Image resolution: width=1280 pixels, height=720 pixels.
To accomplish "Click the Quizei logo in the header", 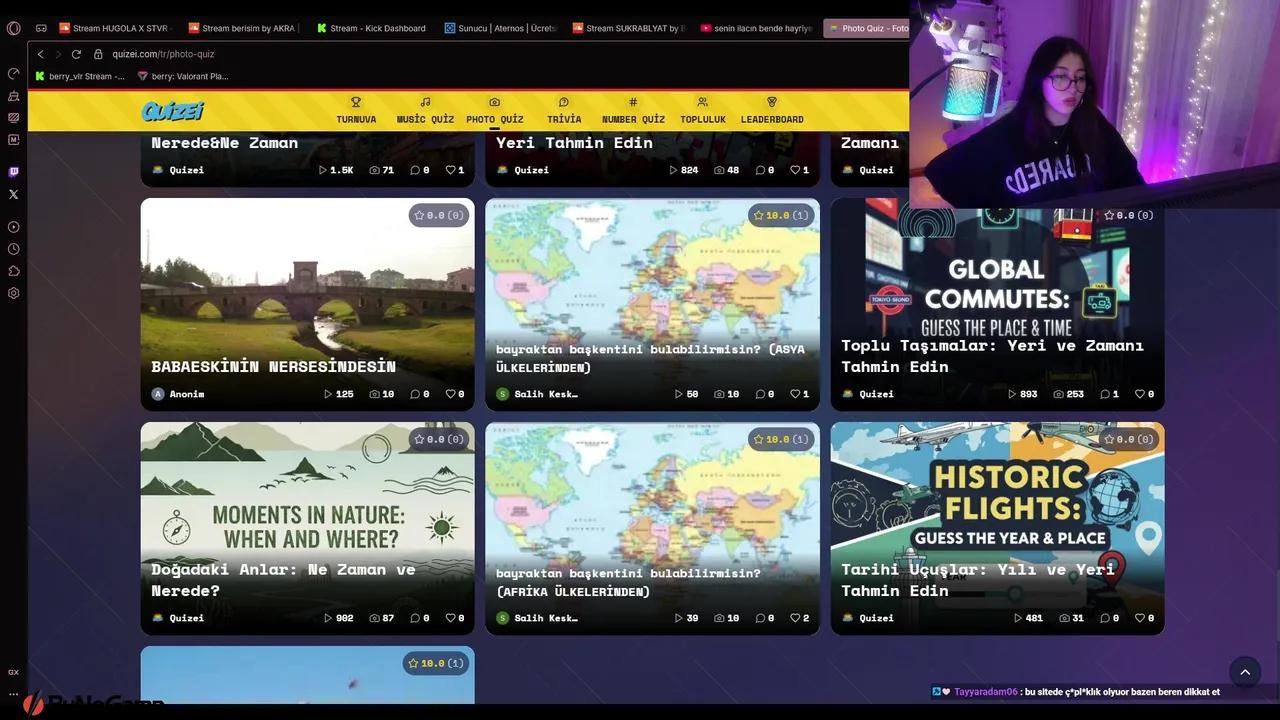I will (173, 111).
